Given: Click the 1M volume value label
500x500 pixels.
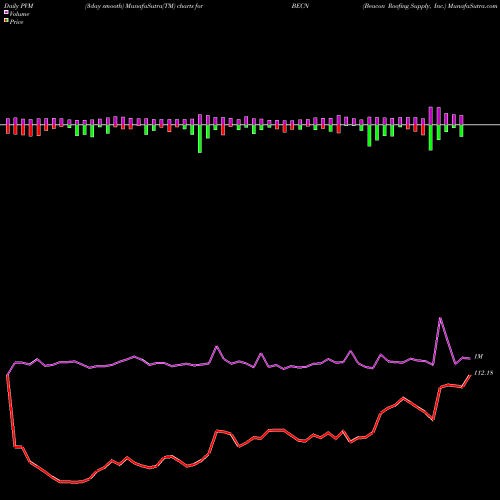Looking at the screenshot, I should [x=478, y=357].
